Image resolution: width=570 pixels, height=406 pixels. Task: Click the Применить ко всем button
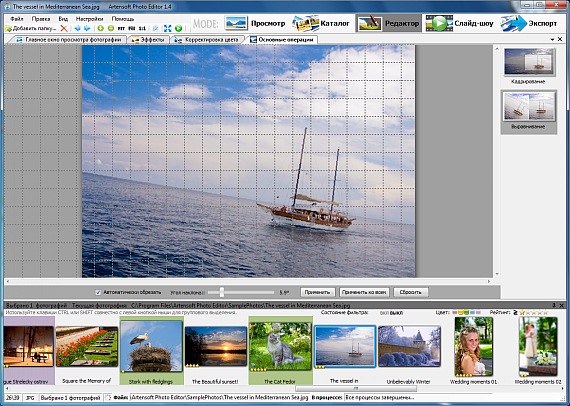[364, 292]
